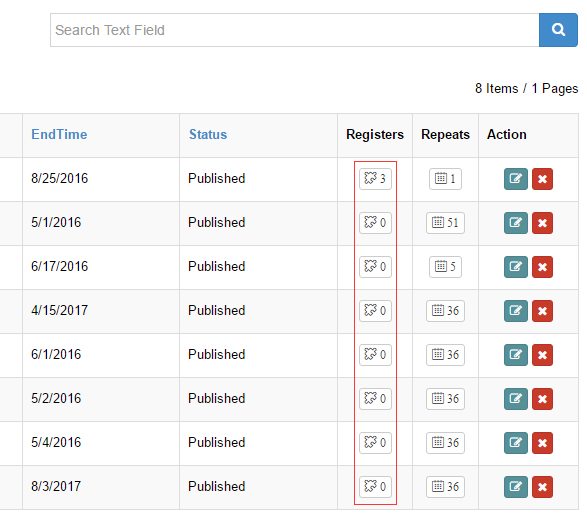
Task: Sort the table by Status column
Action: click(x=208, y=134)
